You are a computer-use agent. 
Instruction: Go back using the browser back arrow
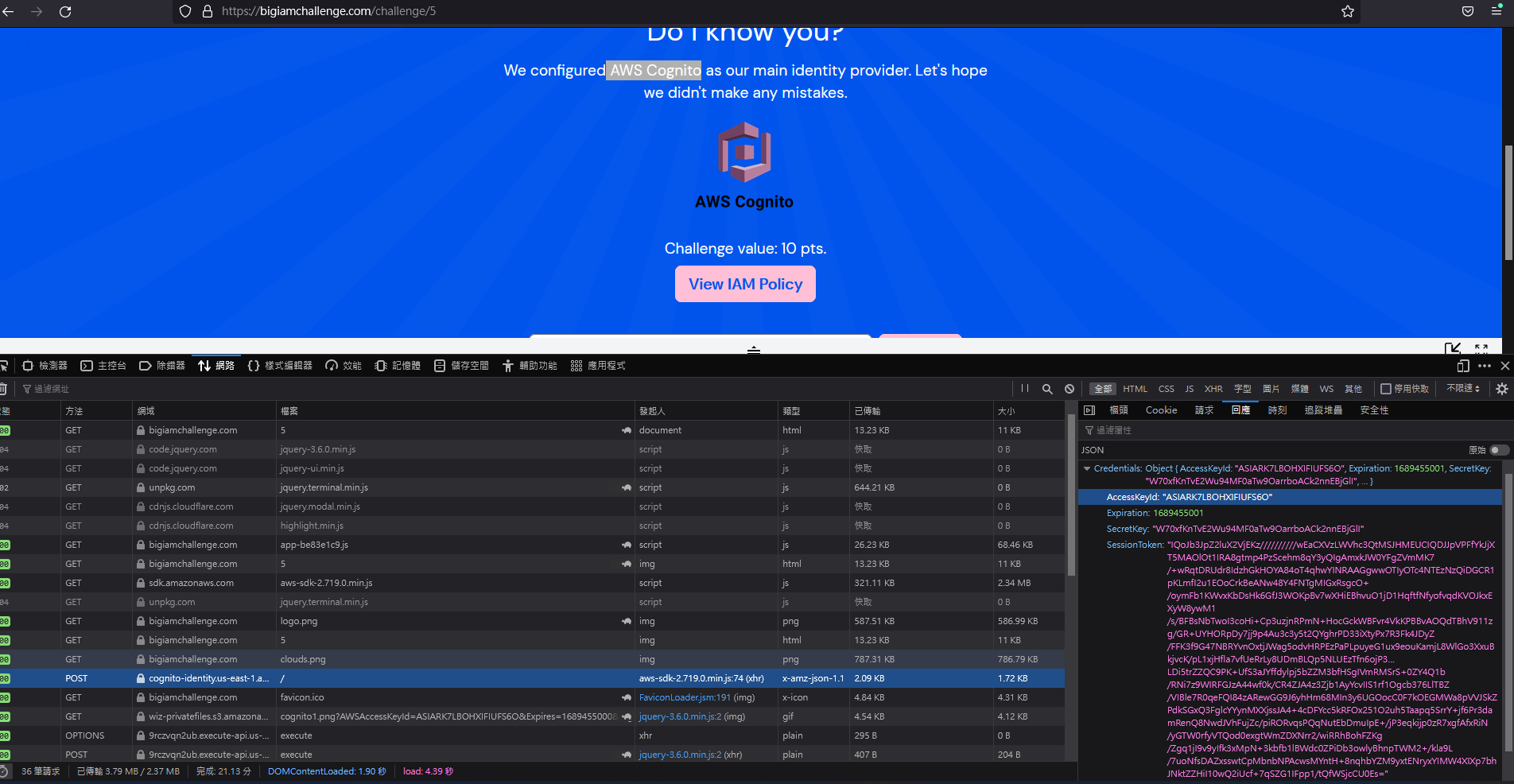pyautogui.click(x=8, y=12)
